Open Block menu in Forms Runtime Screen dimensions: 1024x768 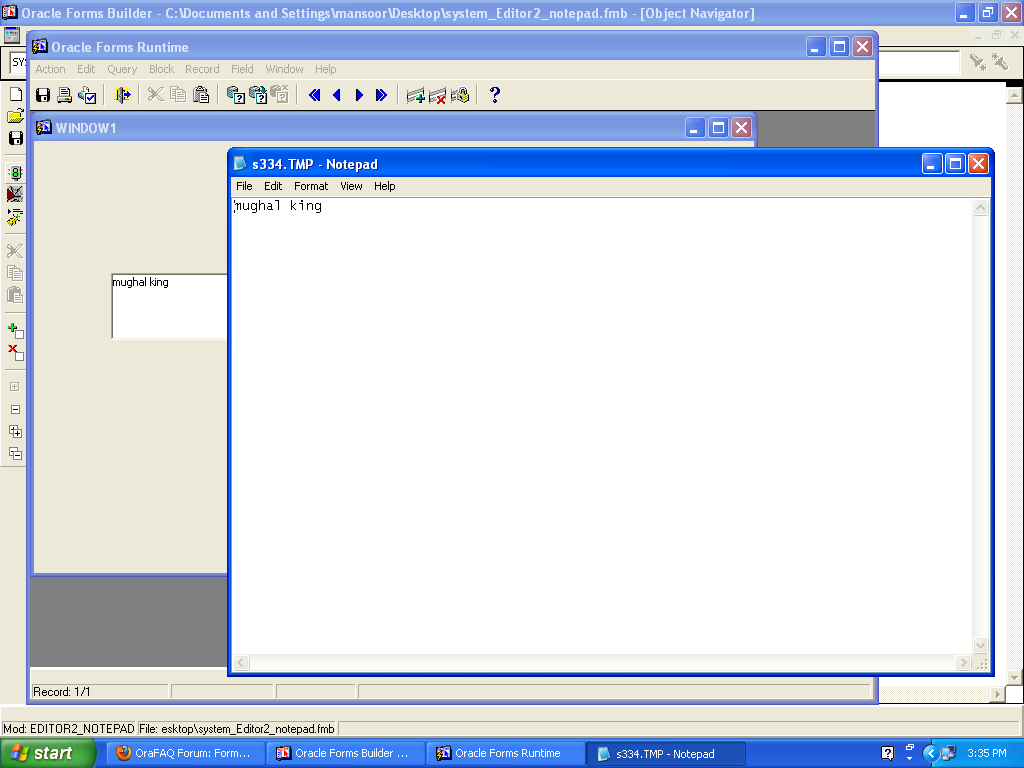pos(161,69)
